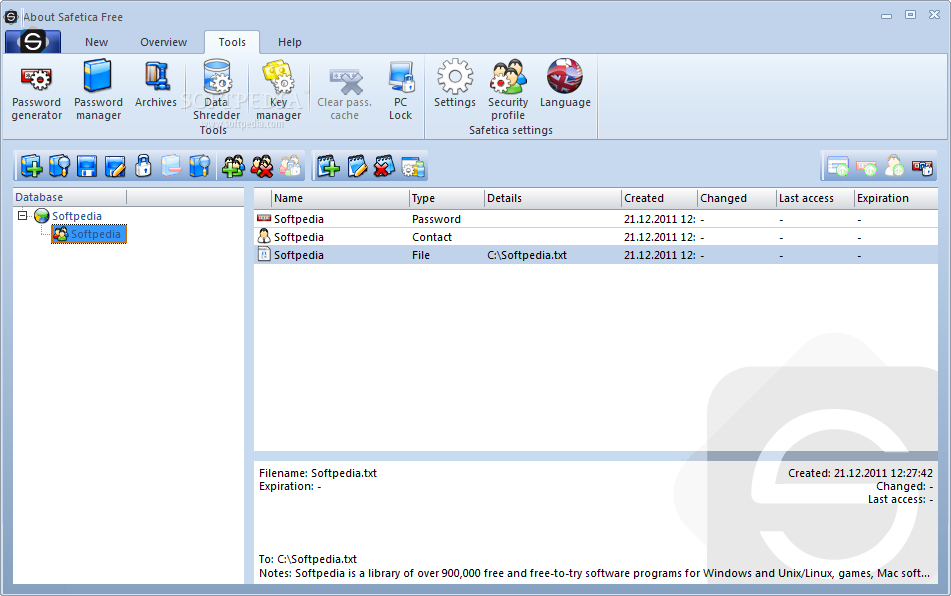Click the user with green arrow icon
Image resolution: width=951 pixels, height=596 pixels.
[895, 166]
